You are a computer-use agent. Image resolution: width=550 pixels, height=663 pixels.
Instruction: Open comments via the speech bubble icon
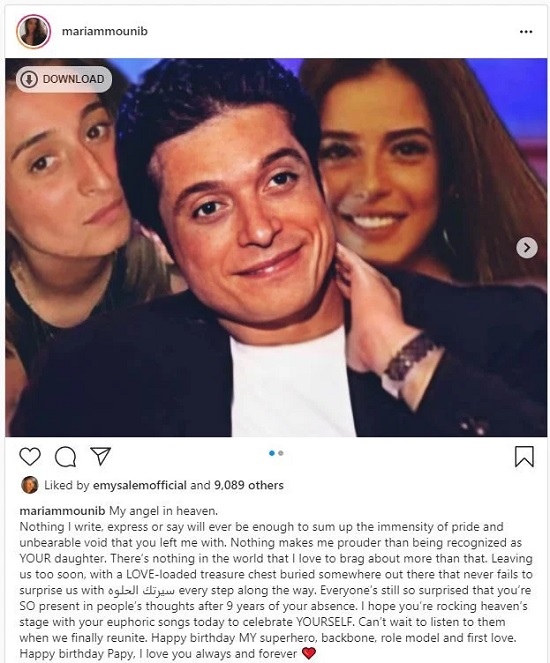click(x=66, y=457)
